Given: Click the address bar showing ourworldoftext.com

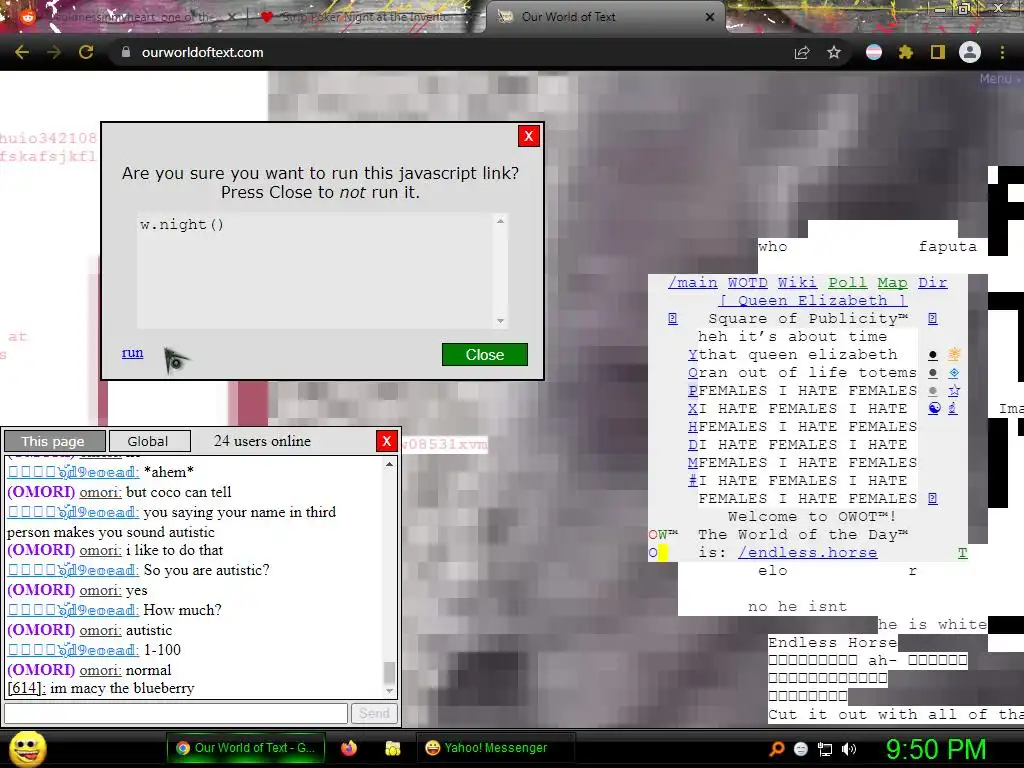Looking at the screenshot, I should pos(451,52).
